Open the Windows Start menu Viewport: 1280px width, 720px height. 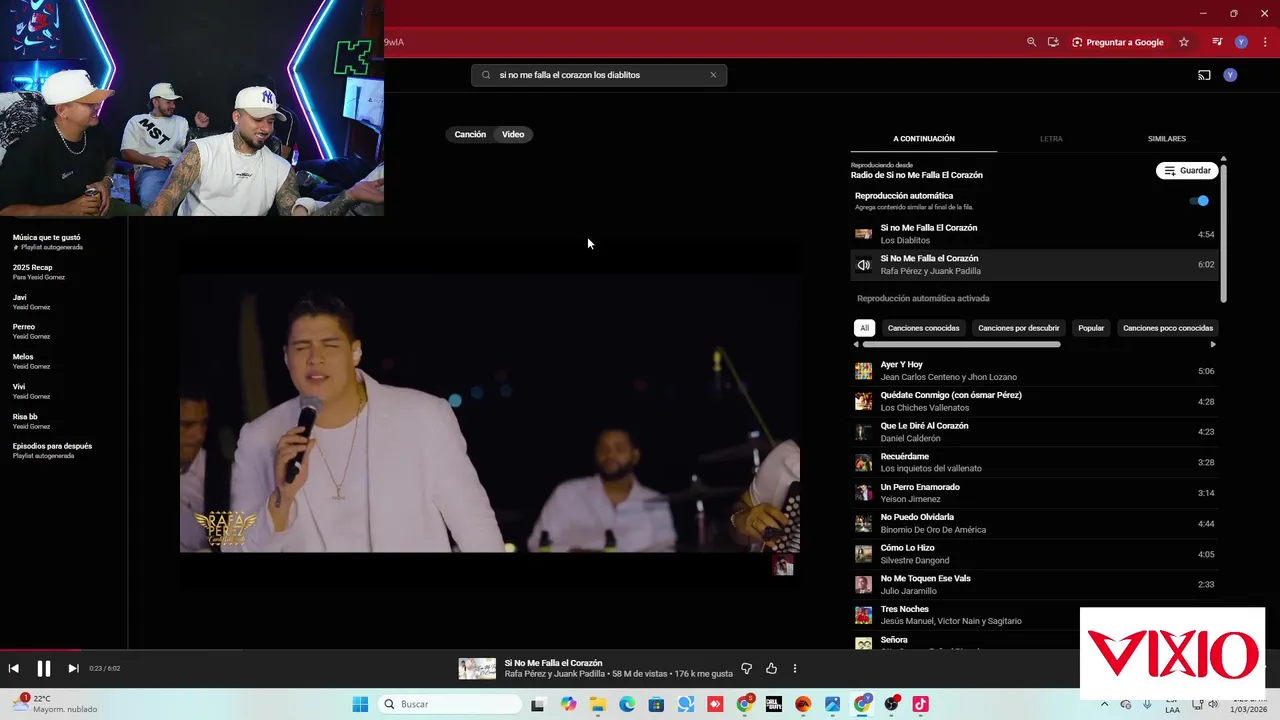(360, 704)
